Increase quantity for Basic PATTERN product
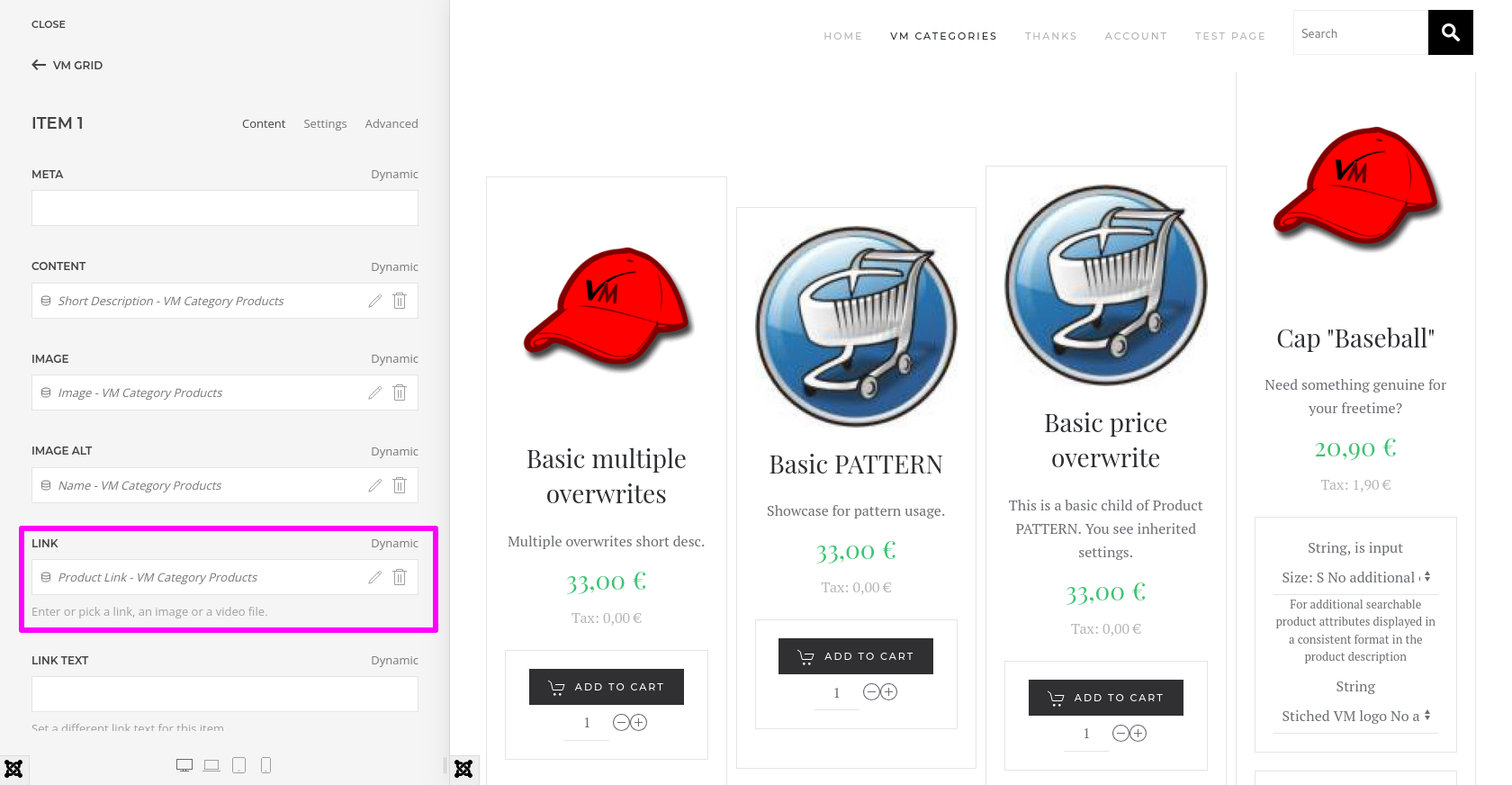This screenshot has width=1512, height=785. pyautogui.click(x=889, y=691)
